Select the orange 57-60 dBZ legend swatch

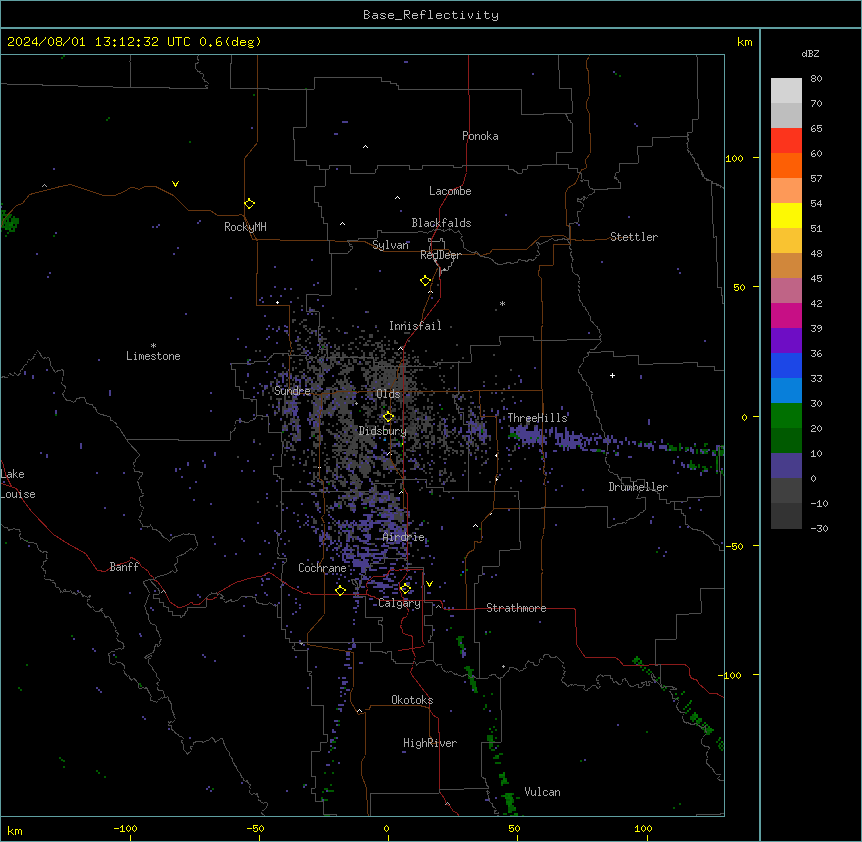tap(786, 165)
